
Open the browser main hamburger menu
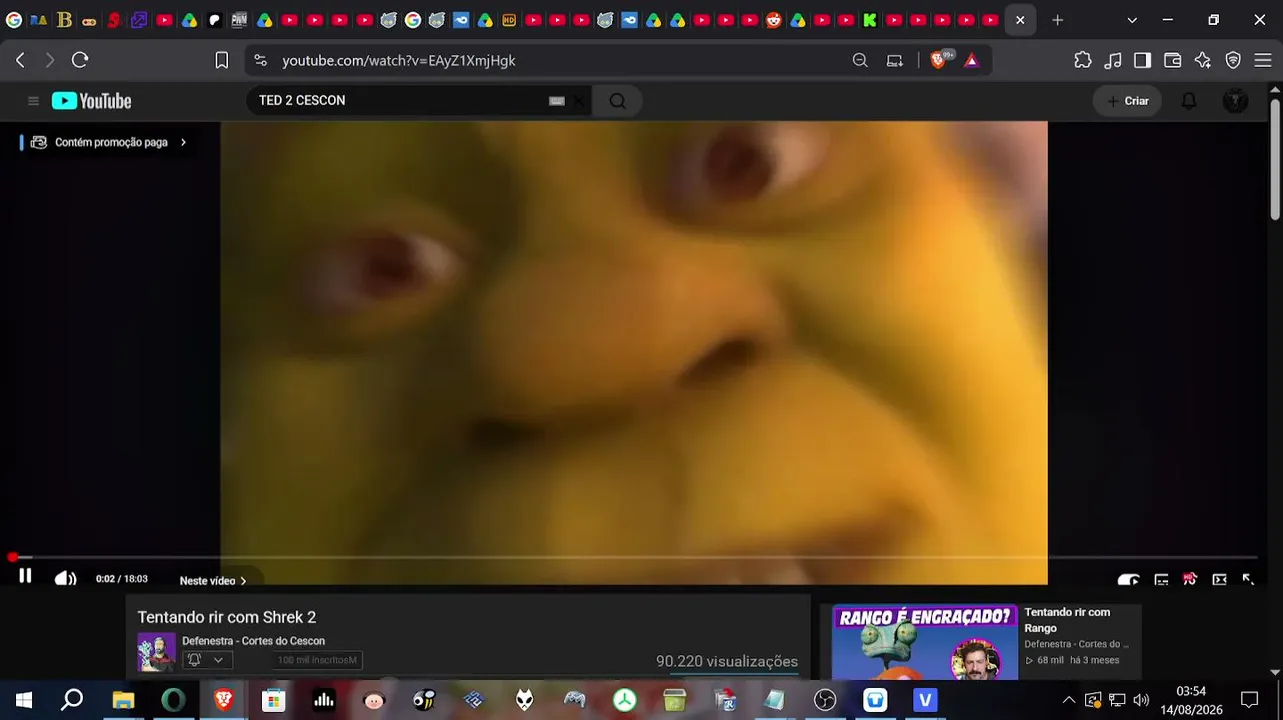1263,60
